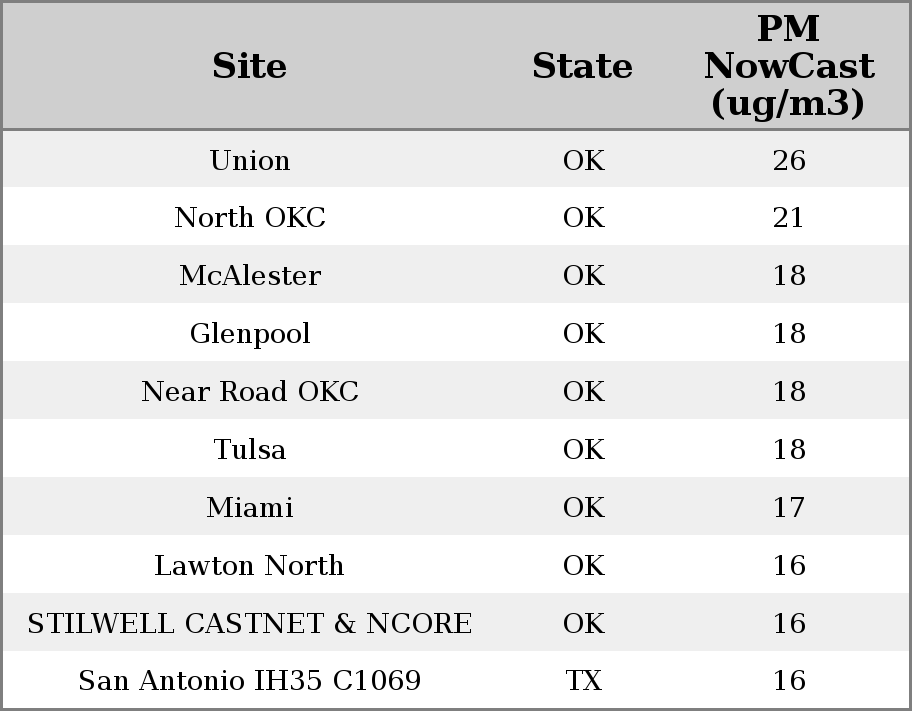The height and width of the screenshot is (711, 912).
Task: Click the Lawton North site entry
Action: click(250, 566)
